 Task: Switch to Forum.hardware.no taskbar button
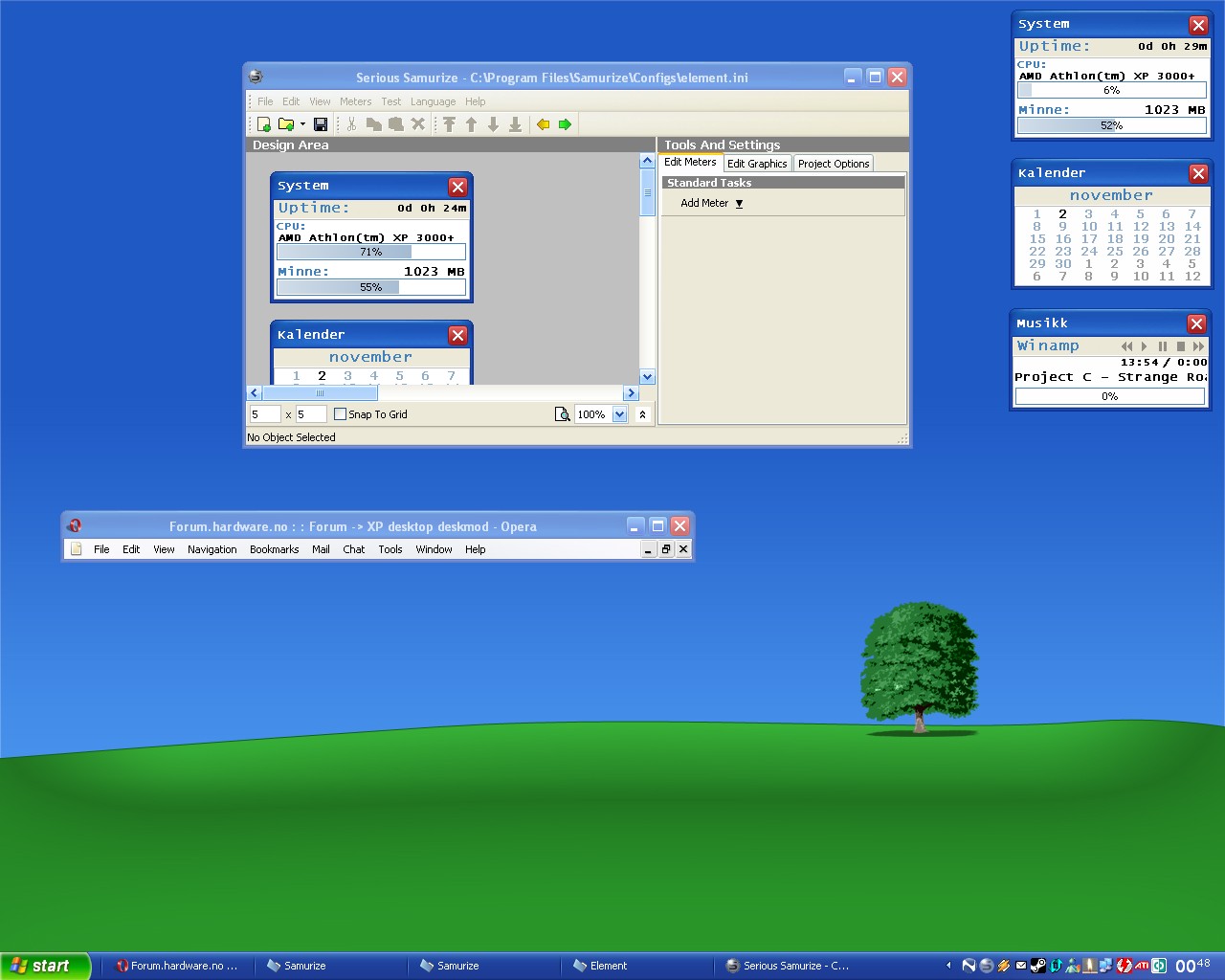(x=177, y=966)
